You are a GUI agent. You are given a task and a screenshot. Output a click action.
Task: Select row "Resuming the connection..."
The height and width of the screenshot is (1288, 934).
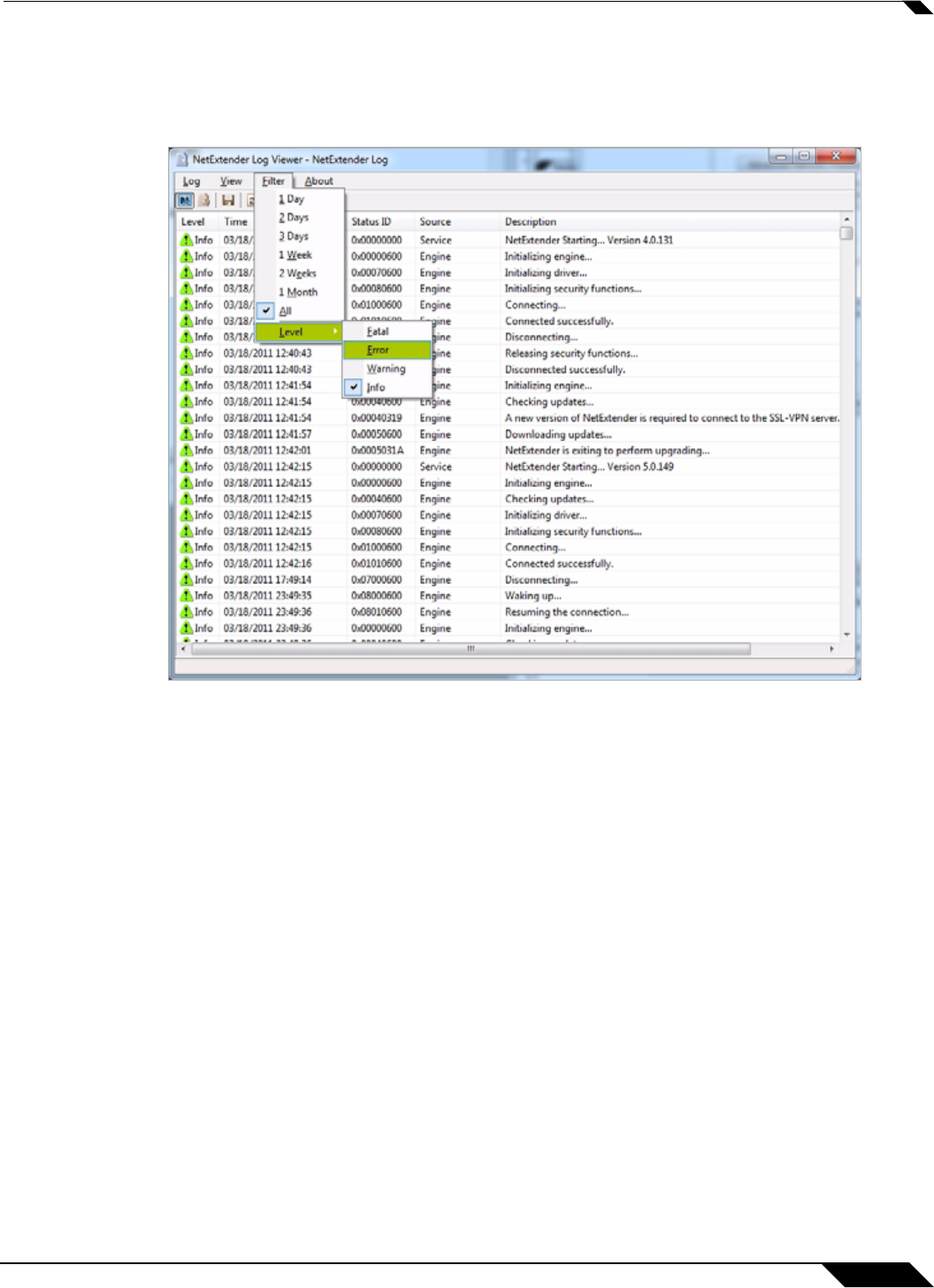pos(508,612)
